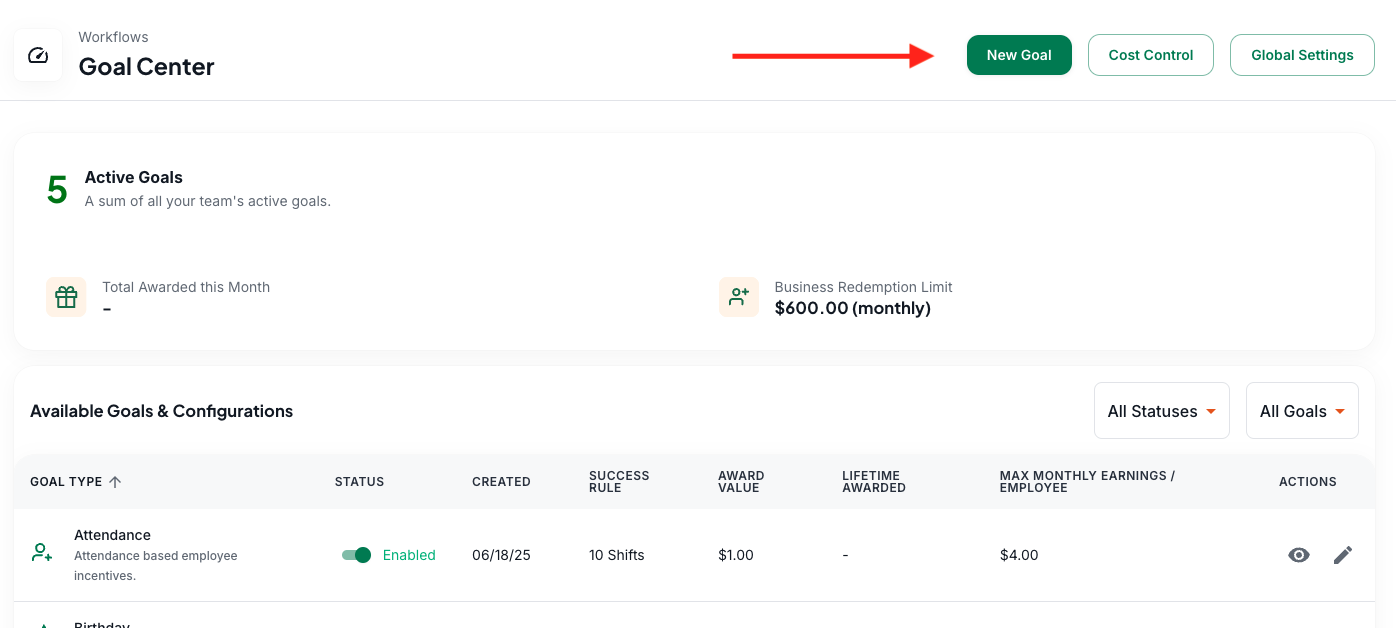
Task: Click the Available Goals & Configurations heading
Action: [162, 411]
